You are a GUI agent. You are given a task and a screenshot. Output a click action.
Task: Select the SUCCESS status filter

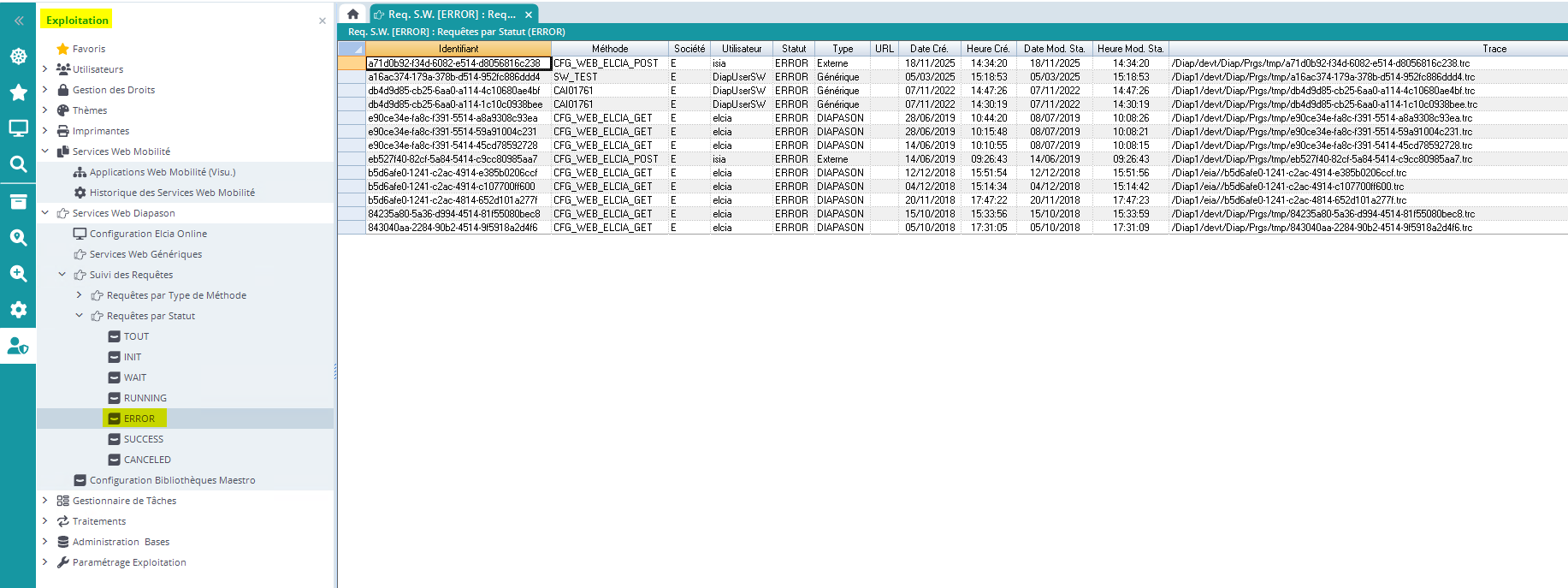[x=143, y=439]
